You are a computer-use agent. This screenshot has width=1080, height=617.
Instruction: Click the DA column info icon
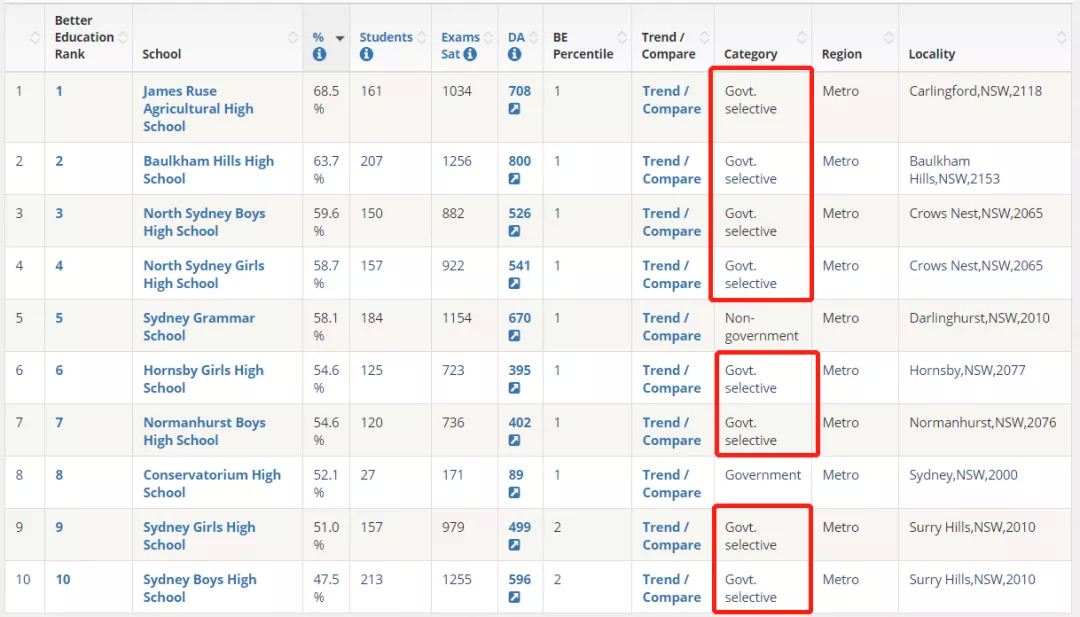click(x=514, y=55)
